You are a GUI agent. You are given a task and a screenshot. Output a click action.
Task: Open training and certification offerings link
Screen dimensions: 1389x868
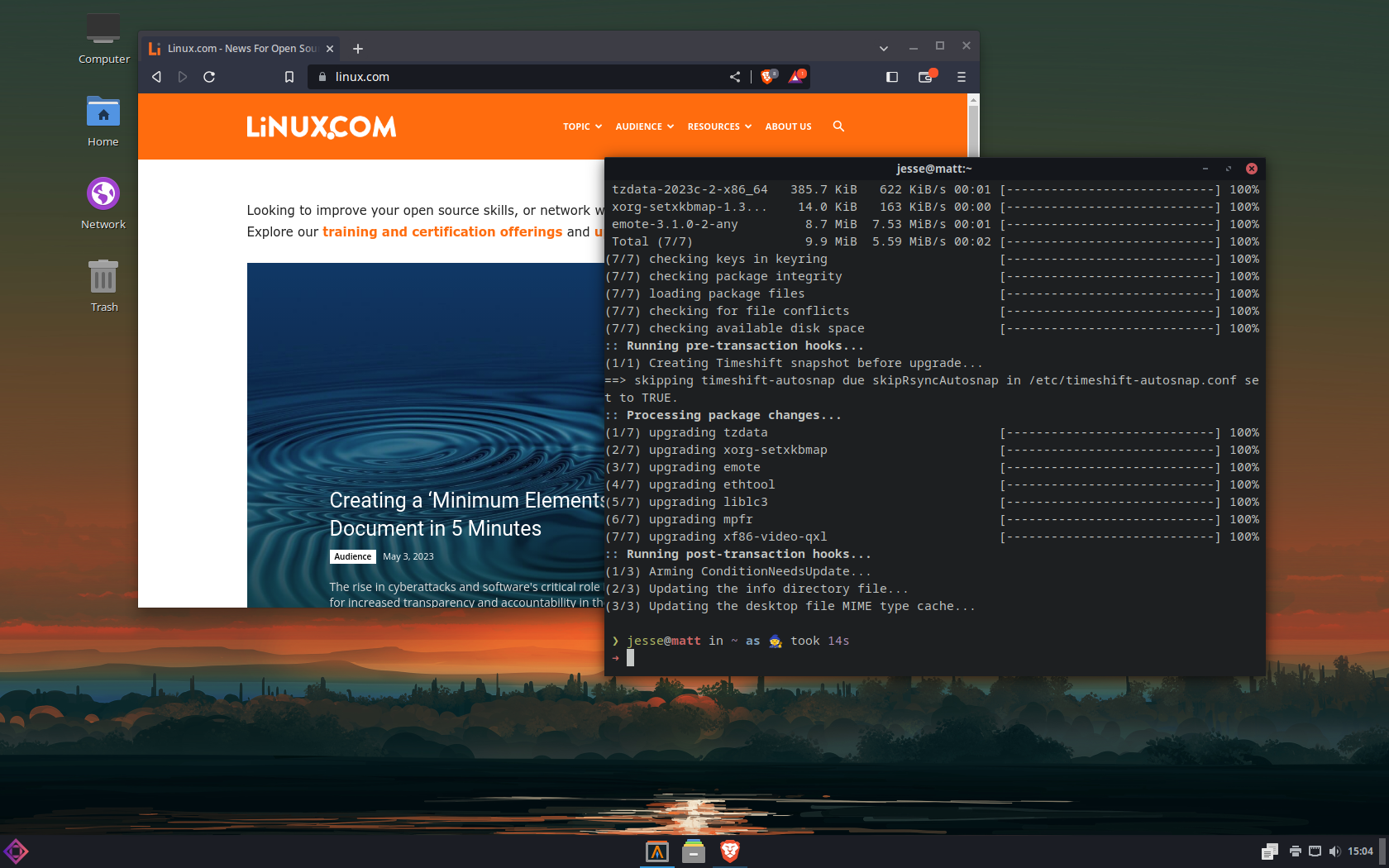442,232
